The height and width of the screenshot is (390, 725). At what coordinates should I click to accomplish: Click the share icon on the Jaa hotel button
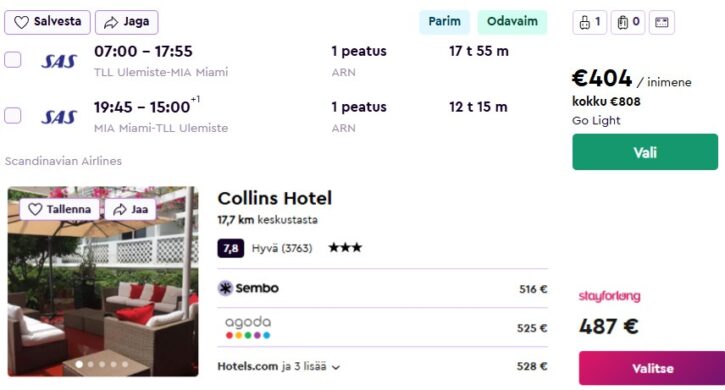(120, 210)
